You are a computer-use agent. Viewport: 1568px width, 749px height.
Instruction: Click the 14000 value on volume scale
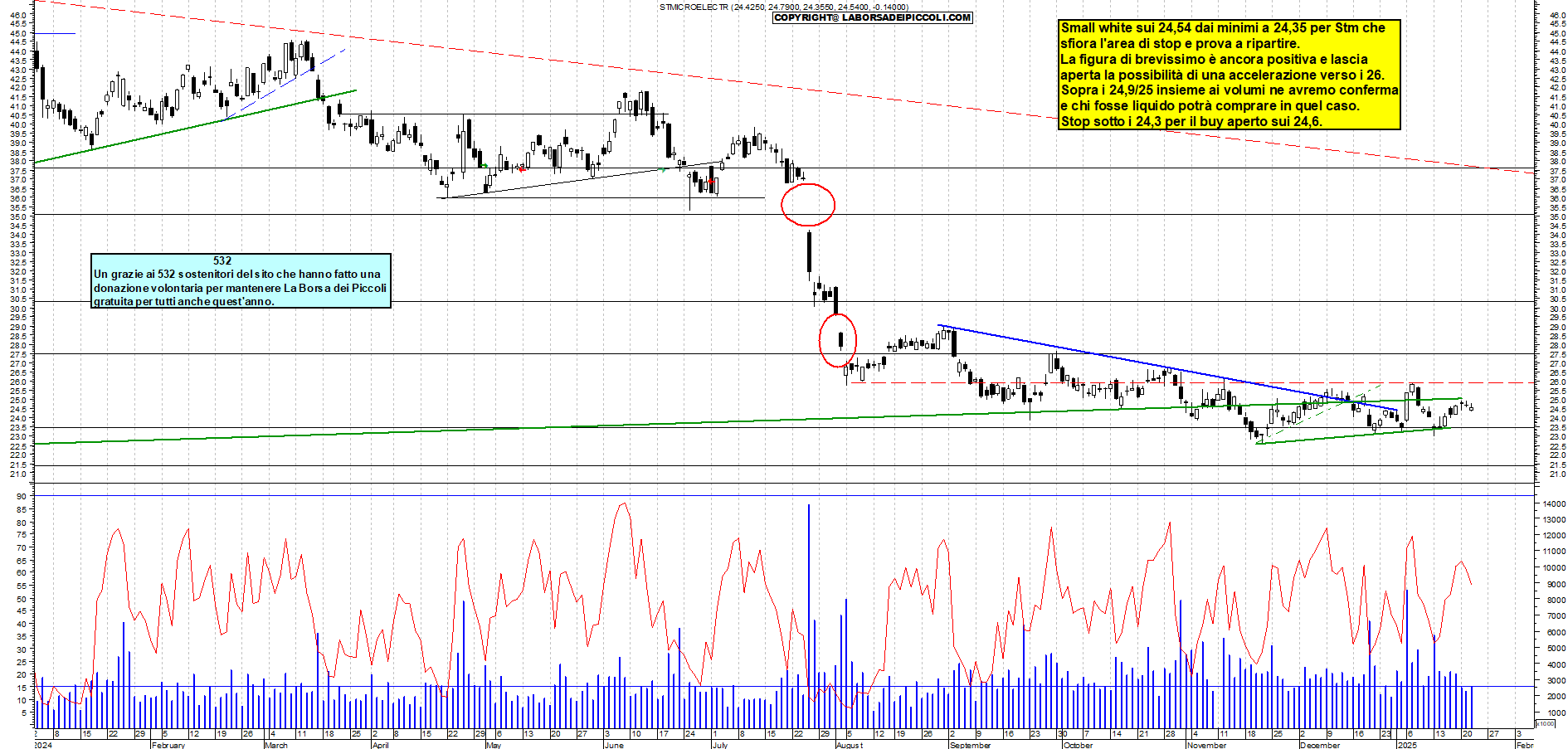[1554, 504]
